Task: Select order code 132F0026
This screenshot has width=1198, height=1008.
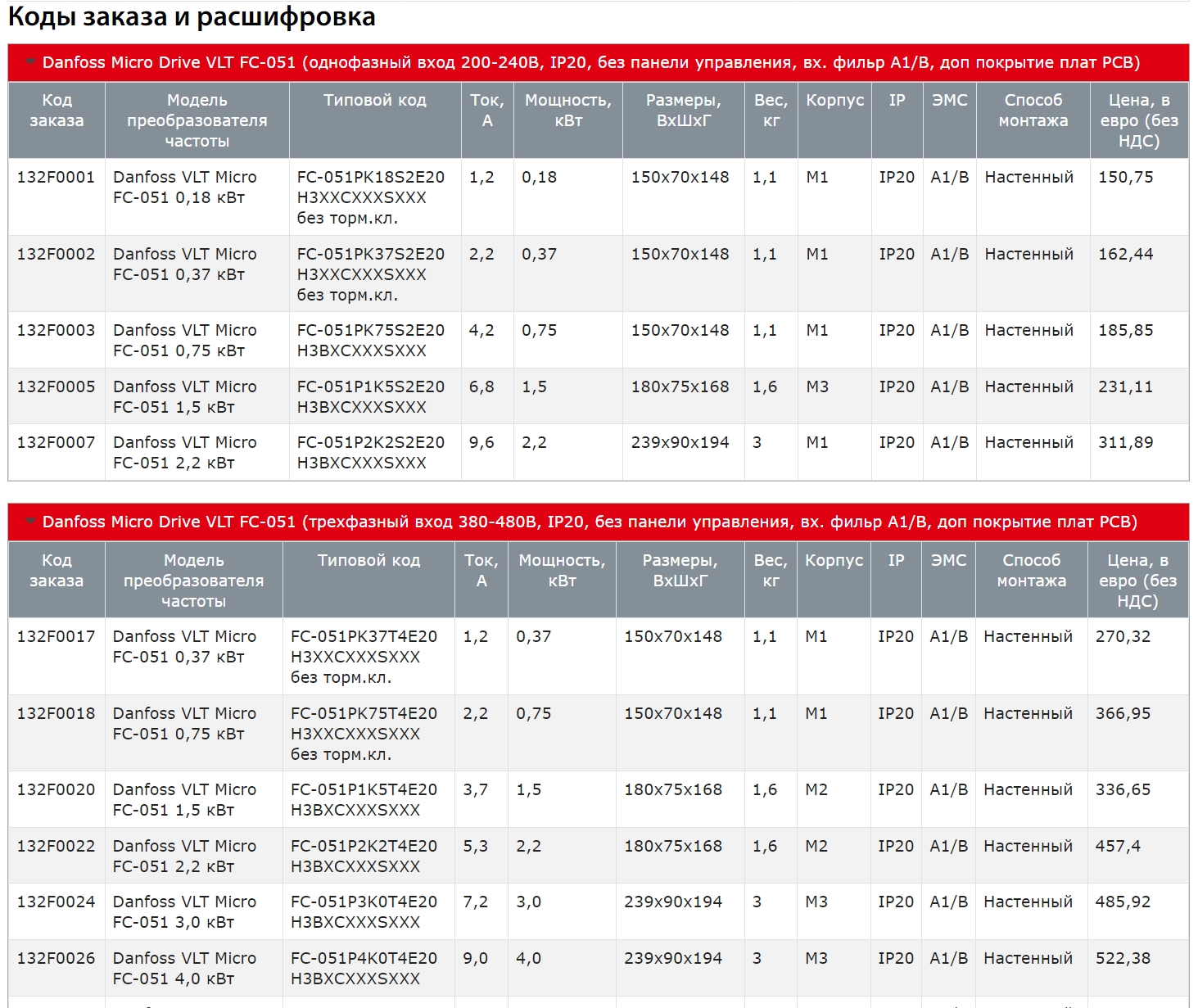Action: pos(56,958)
